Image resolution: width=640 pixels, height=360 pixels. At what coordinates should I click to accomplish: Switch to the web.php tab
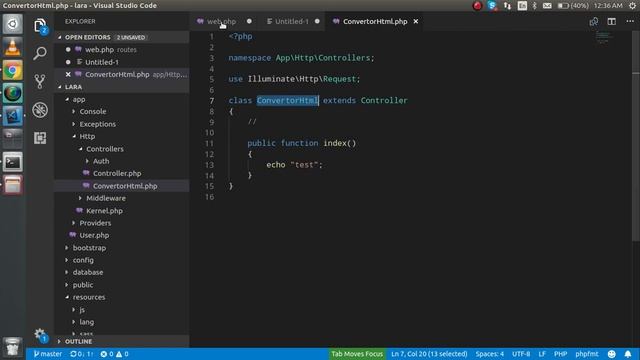(222, 21)
